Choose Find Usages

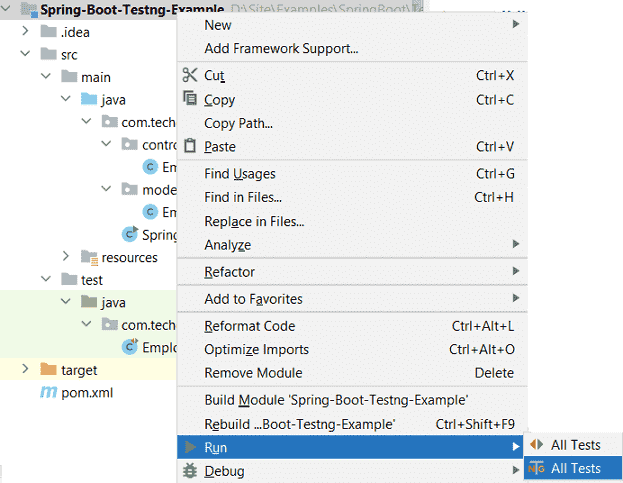352,174
